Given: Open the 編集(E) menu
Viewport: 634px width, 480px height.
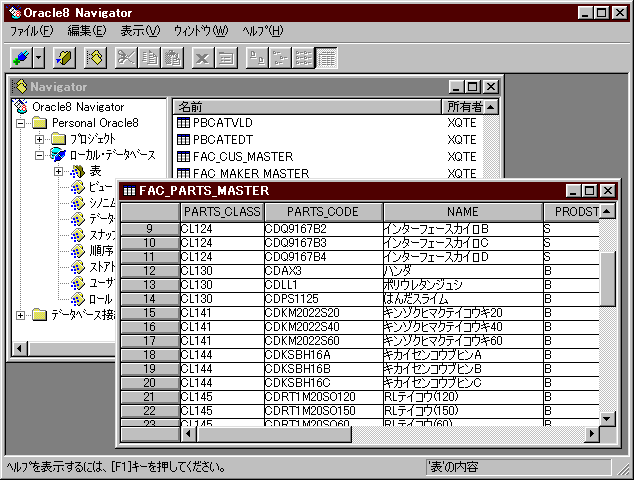Looking at the screenshot, I should [x=87, y=31].
